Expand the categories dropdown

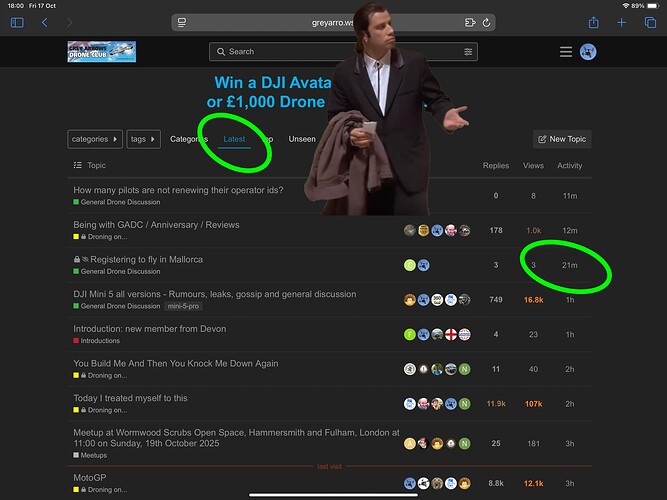[95, 139]
